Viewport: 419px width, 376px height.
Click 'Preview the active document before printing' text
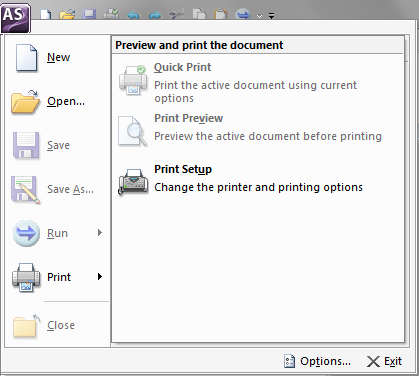click(x=268, y=136)
